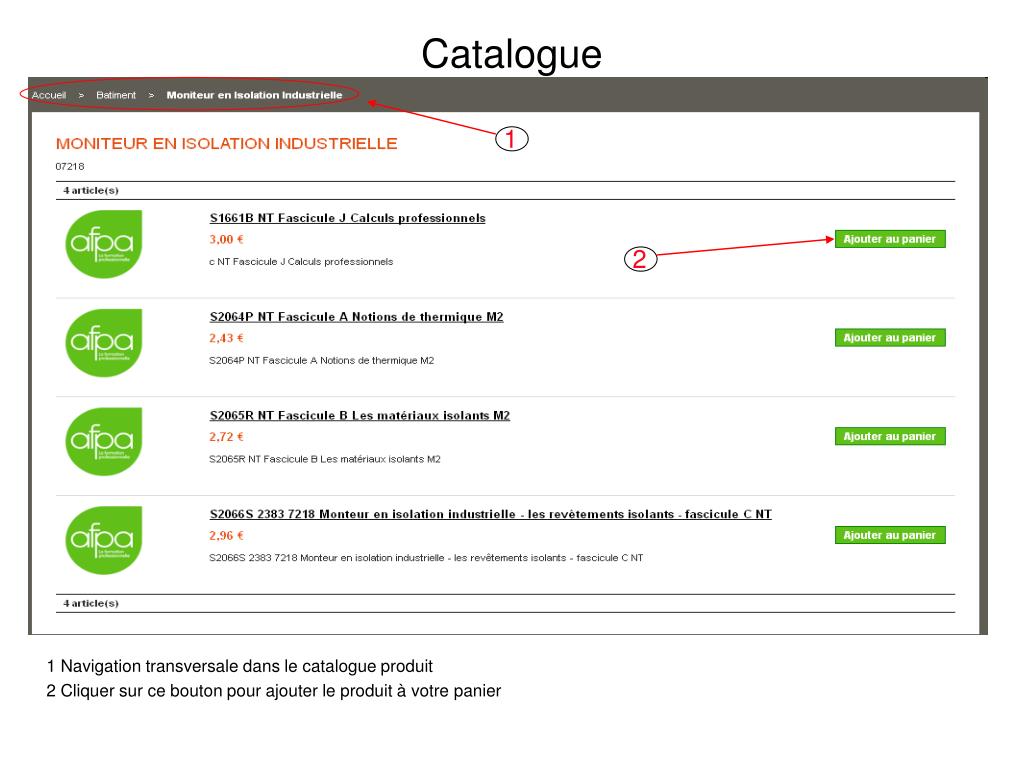Select the price 2,72 €
This screenshot has width=1024, height=768.
click(227, 437)
